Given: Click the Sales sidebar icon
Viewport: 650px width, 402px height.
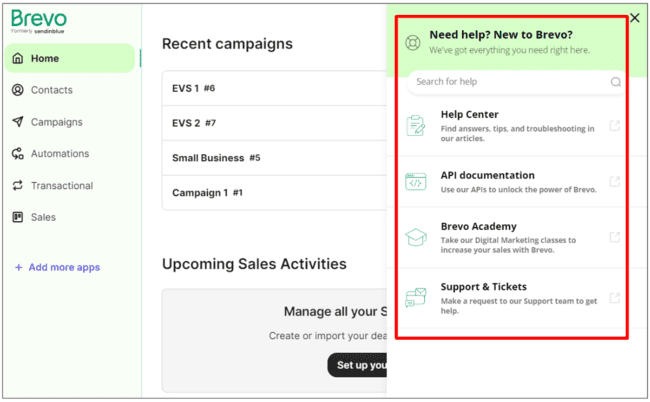Looking at the screenshot, I should pos(18,217).
